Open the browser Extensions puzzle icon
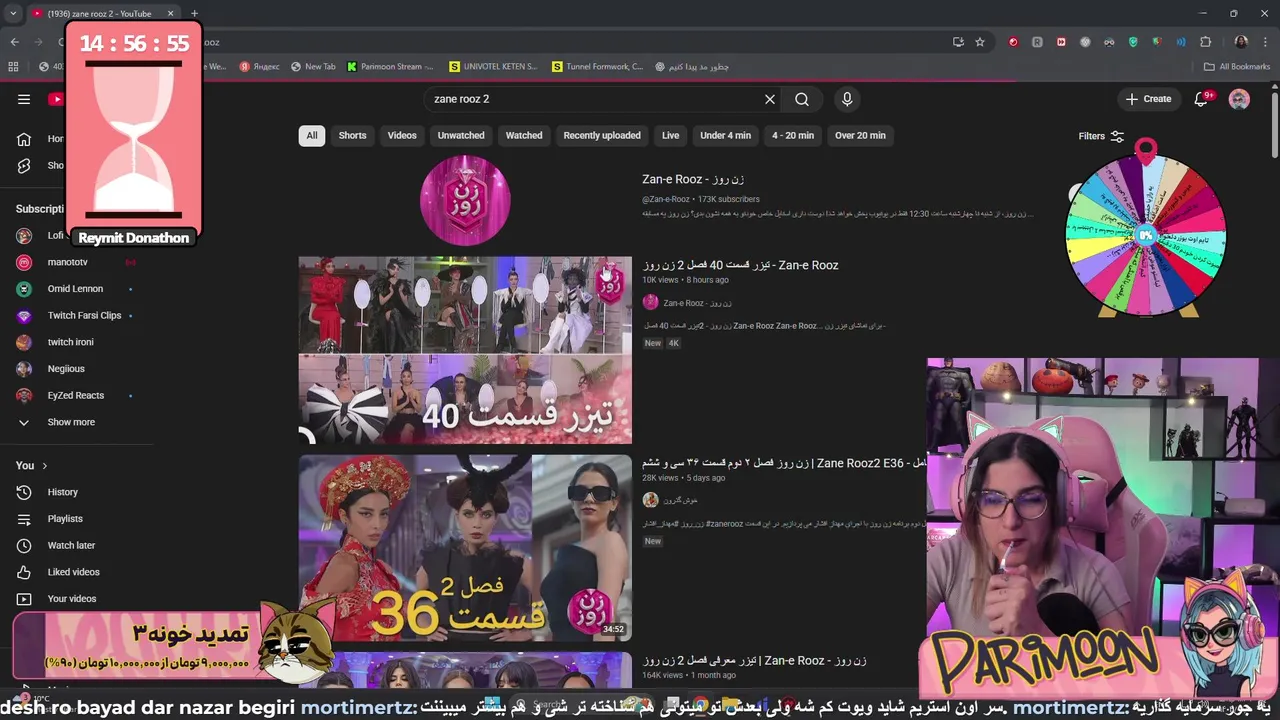The height and width of the screenshot is (720, 1280). pyautogui.click(x=1205, y=42)
